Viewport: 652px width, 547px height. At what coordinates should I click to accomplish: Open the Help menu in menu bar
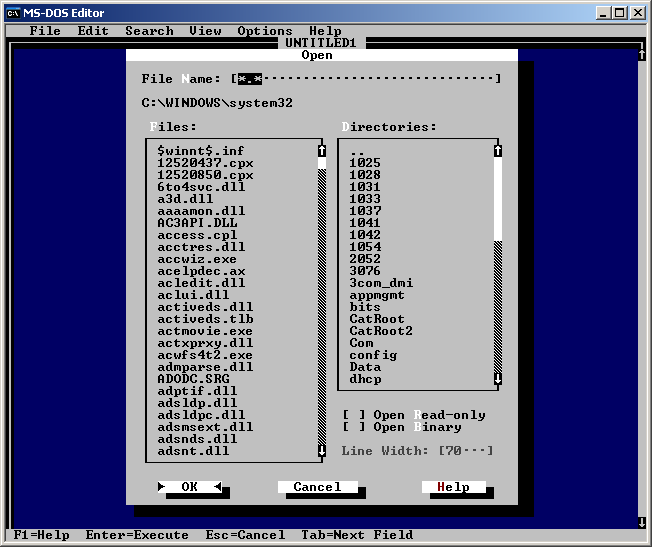click(325, 31)
